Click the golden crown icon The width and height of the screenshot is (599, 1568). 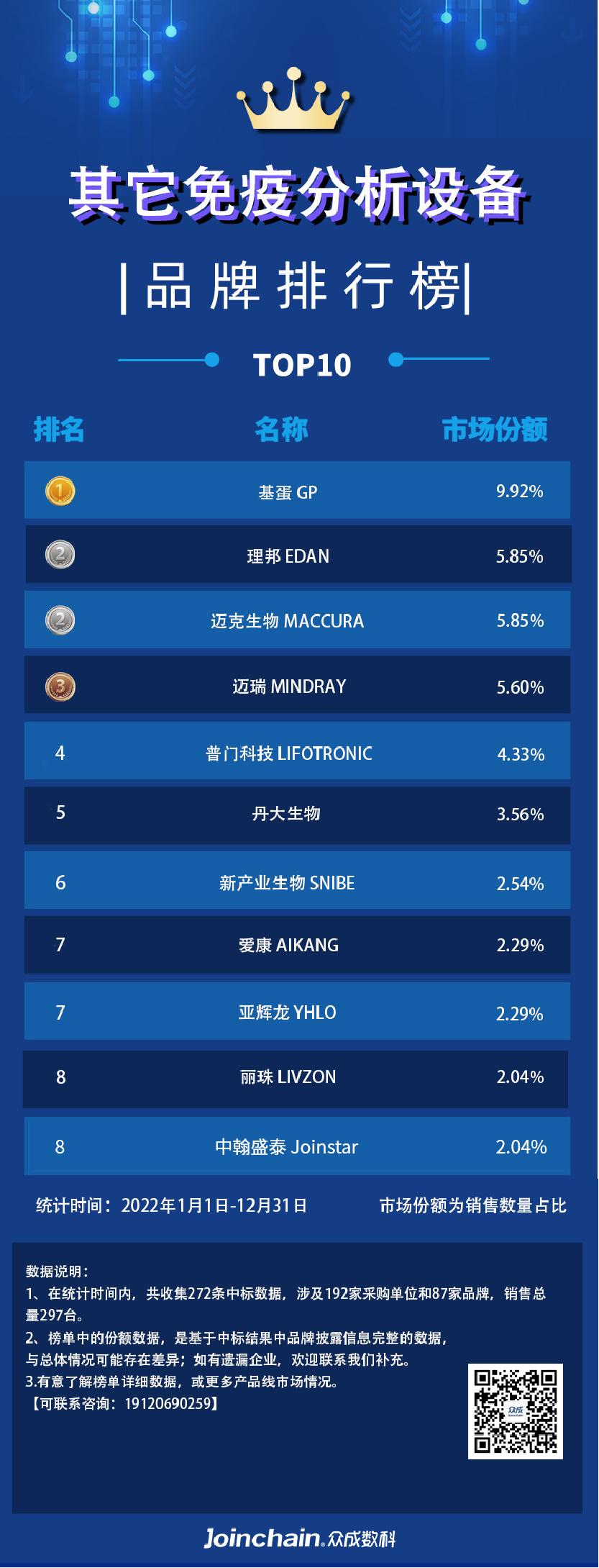point(295,101)
